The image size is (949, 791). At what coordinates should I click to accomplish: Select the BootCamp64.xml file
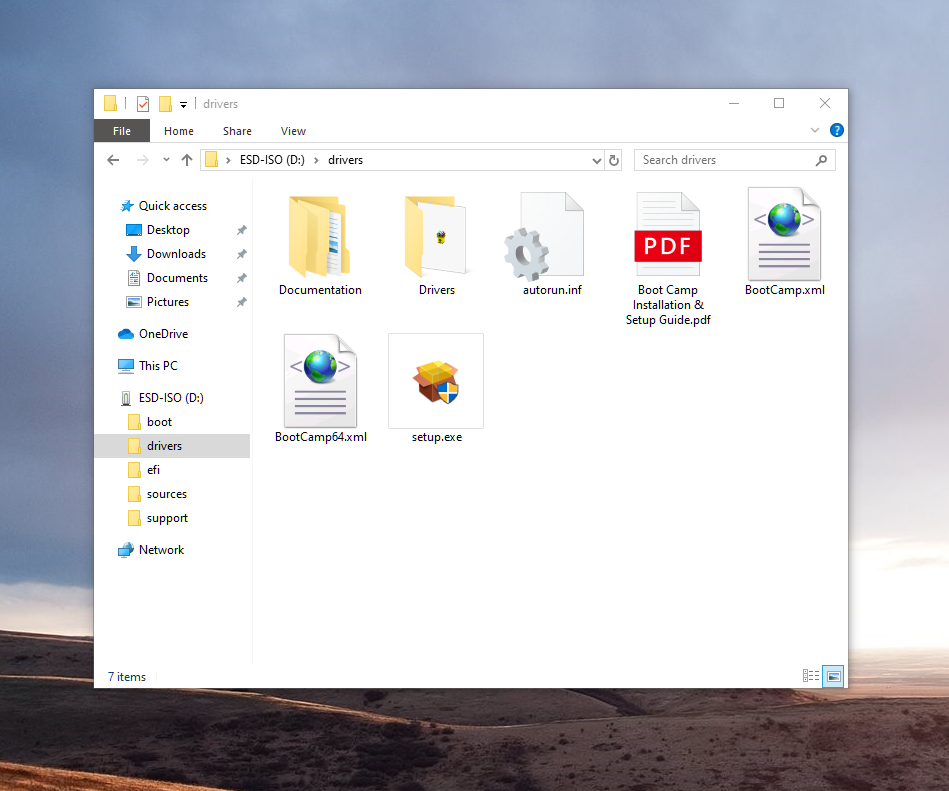click(x=320, y=389)
